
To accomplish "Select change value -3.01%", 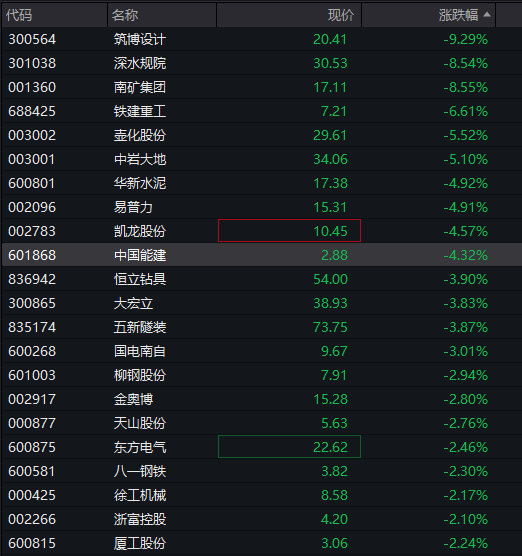I will coord(466,351).
